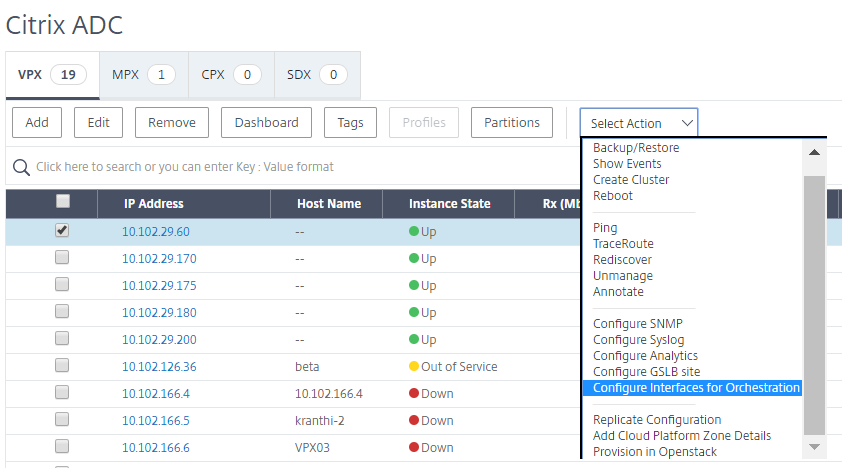
Task: Check the checkbox for 10.102.29.175
Action: coord(62,284)
